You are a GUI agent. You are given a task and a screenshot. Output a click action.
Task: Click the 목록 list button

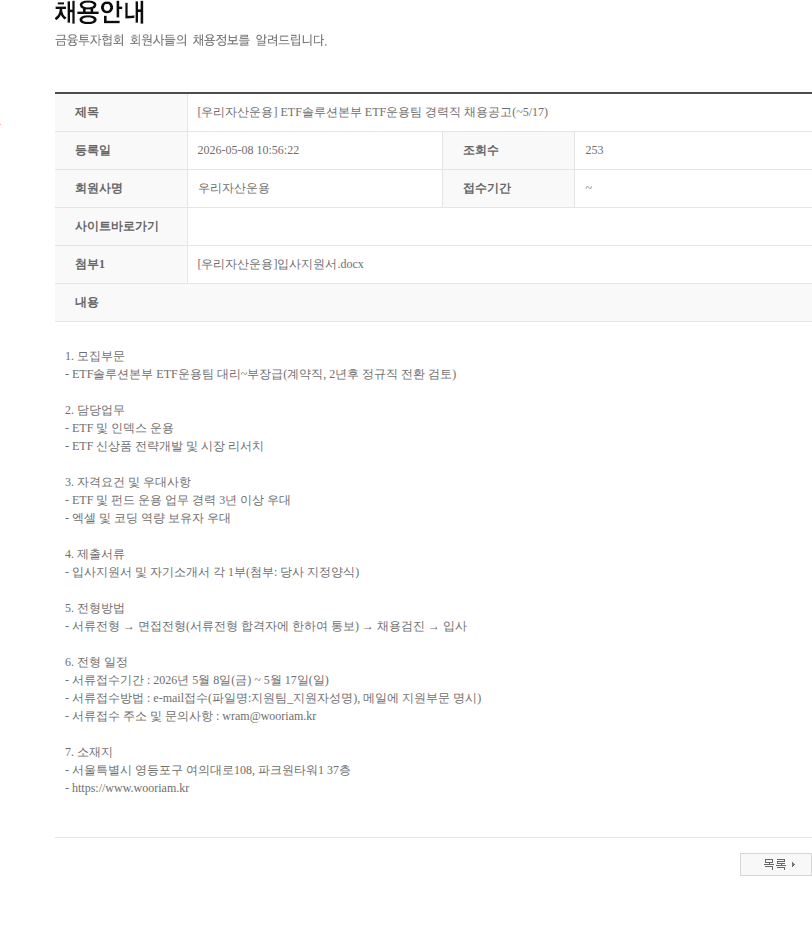tap(776, 864)
